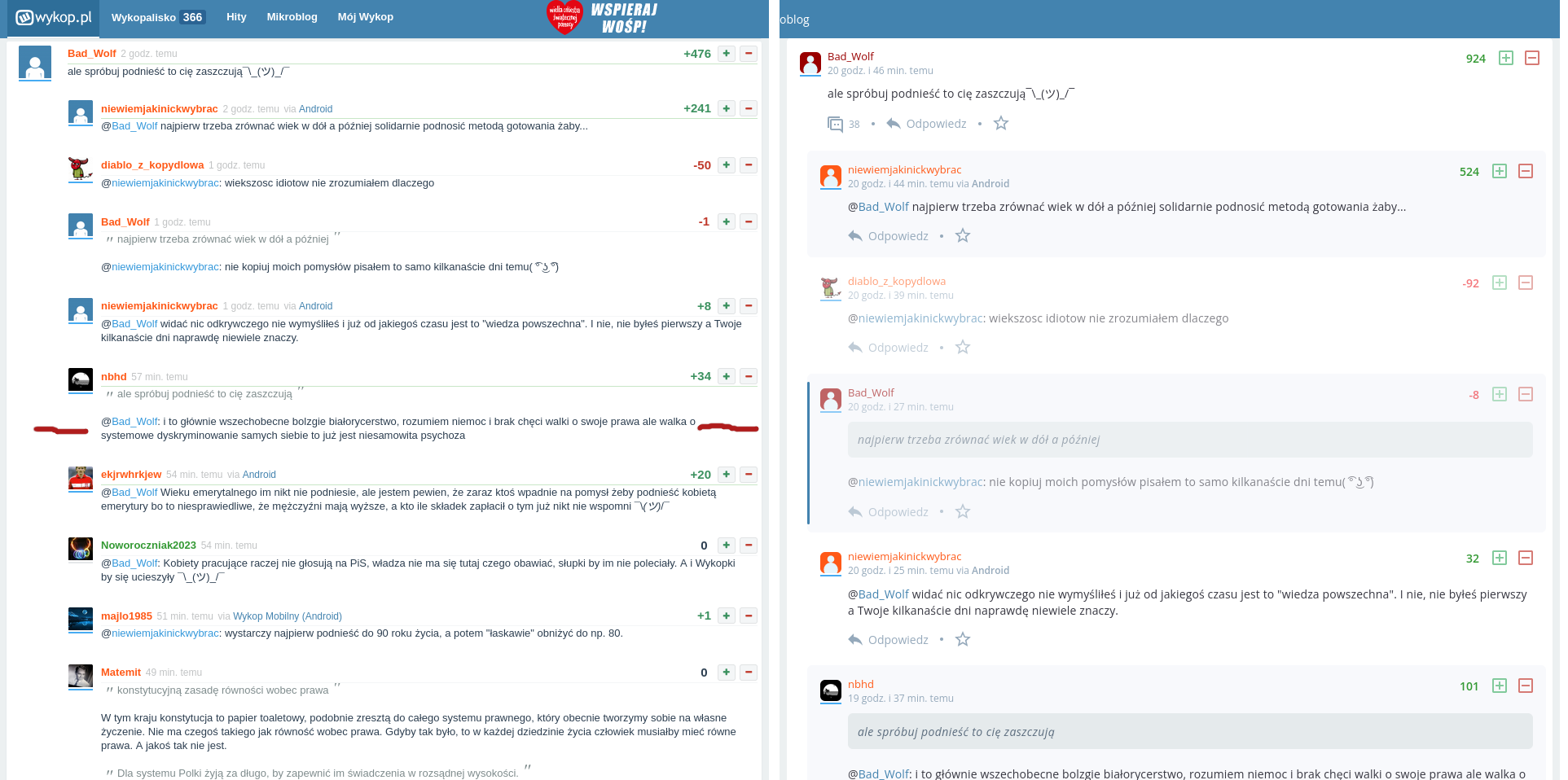
Task: Upvote niewiemjakinickwybrac's 524 comment
Action: [x=1500, y=171]
